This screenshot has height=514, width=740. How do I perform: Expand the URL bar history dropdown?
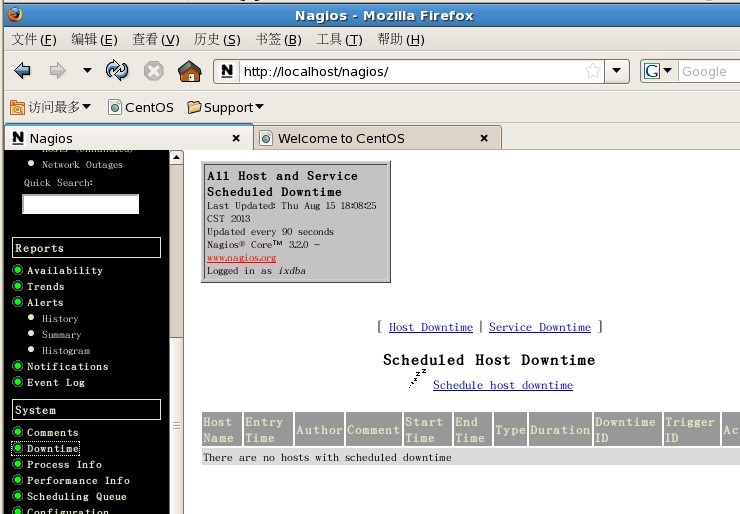pos(618,71)
